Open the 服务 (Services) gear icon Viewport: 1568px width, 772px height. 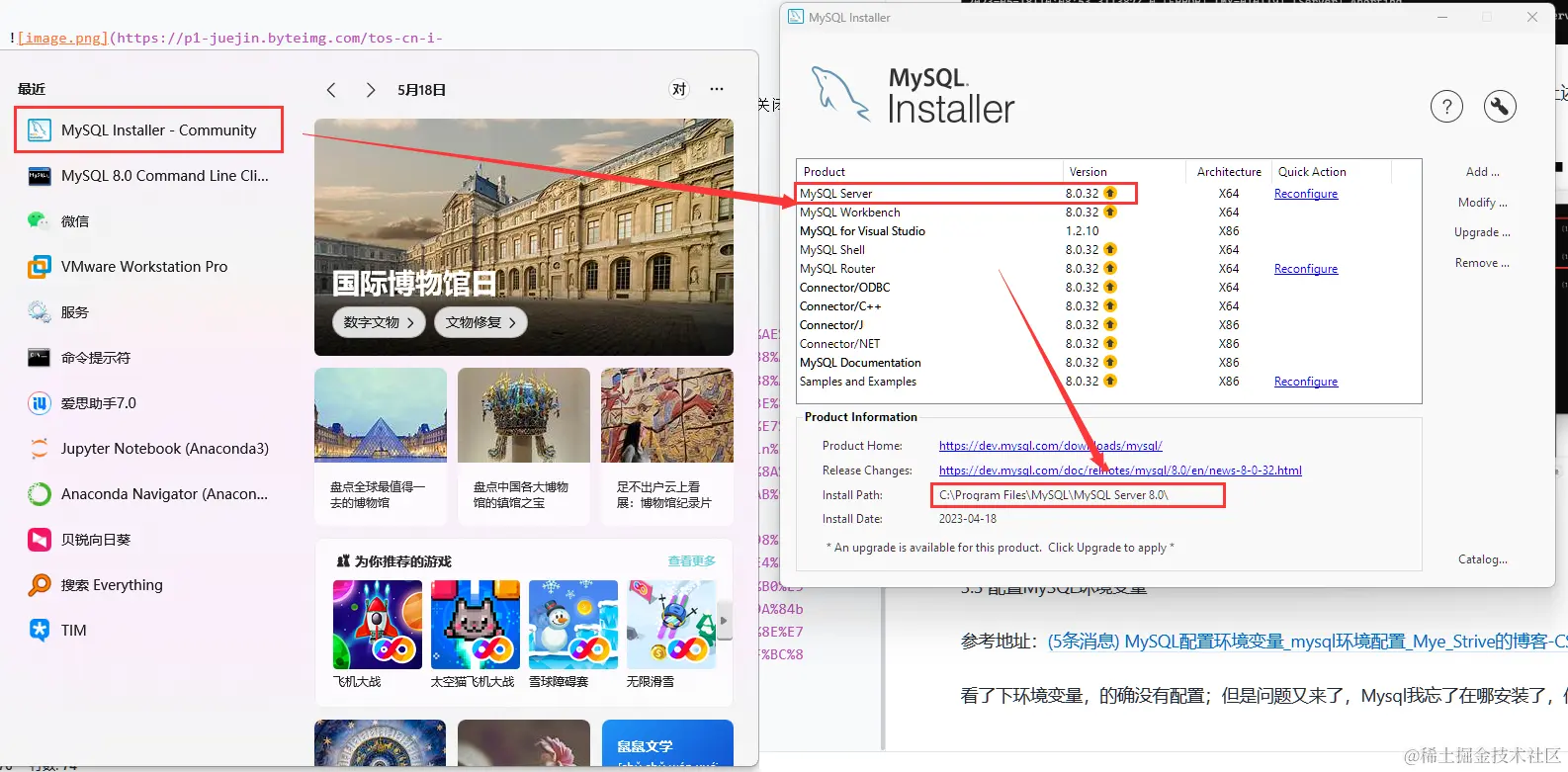pos(40,312)
